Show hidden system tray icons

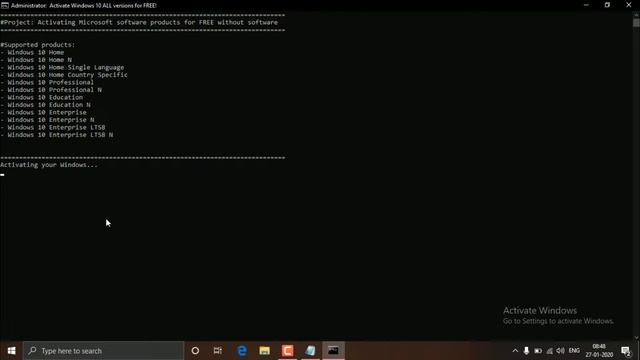515,351
